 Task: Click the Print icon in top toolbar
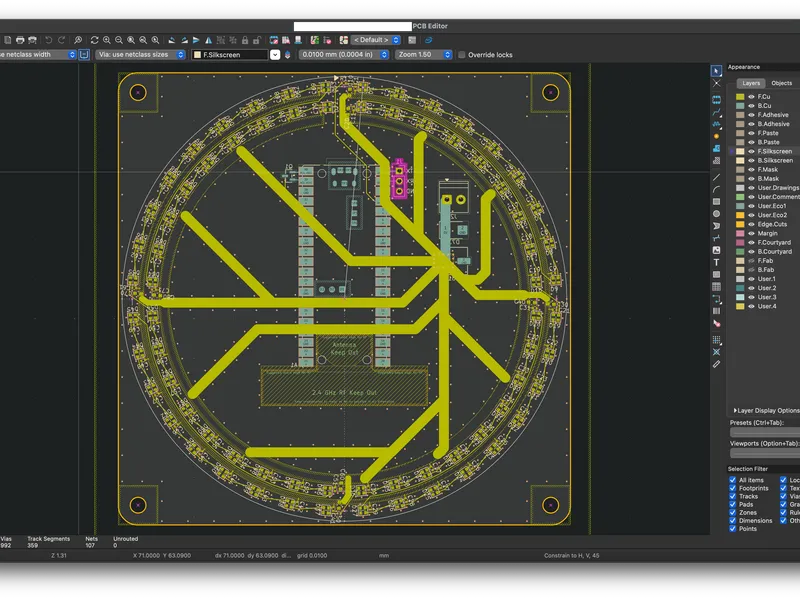point(20,40)
